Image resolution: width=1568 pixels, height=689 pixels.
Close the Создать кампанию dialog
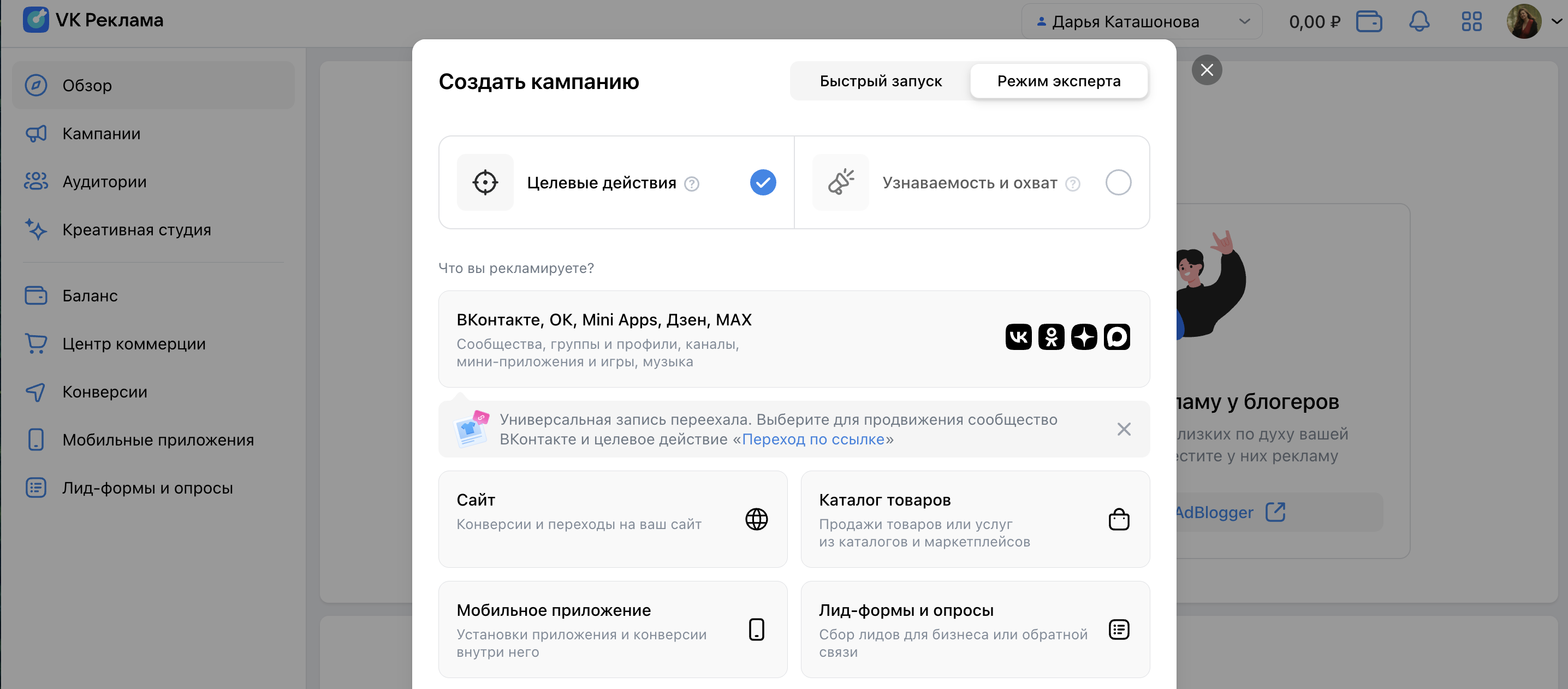(x=1207, y=70)
